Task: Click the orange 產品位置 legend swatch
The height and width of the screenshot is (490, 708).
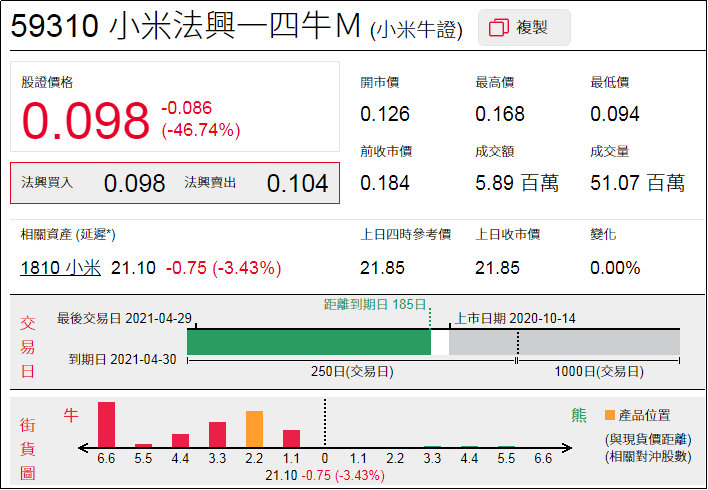Action: [610, 415]
